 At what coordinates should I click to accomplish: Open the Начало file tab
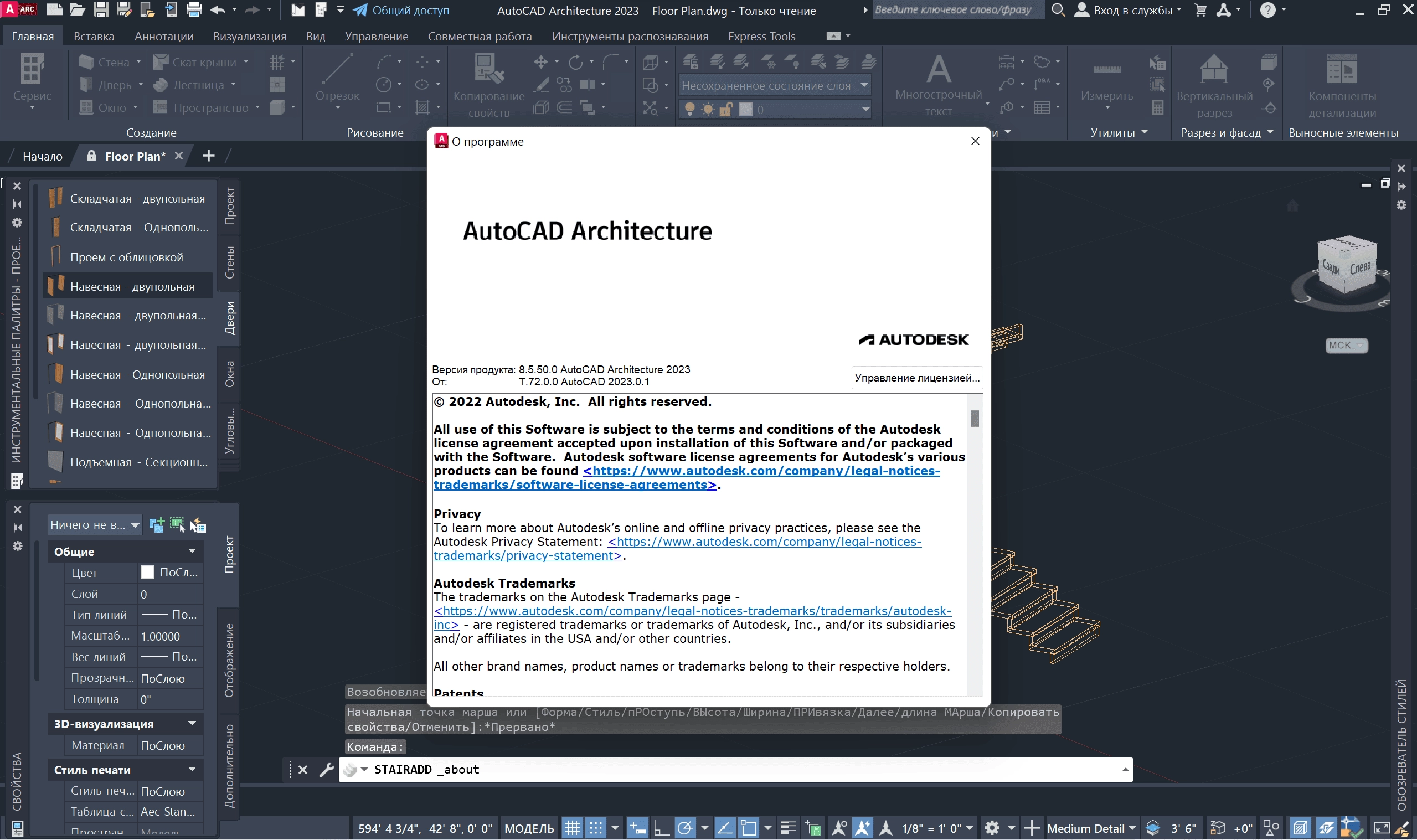point(43,156)
